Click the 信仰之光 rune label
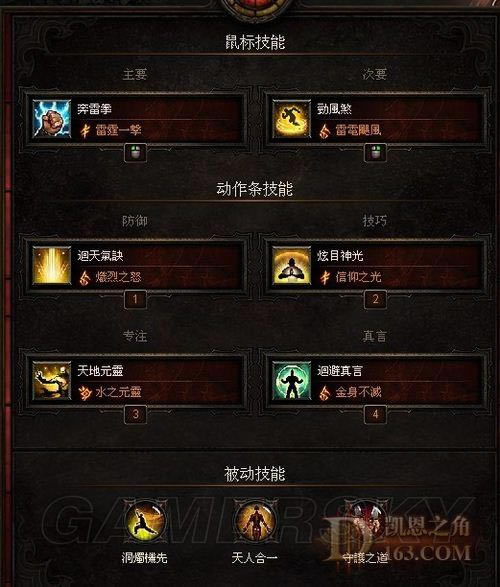 [358, 277]
